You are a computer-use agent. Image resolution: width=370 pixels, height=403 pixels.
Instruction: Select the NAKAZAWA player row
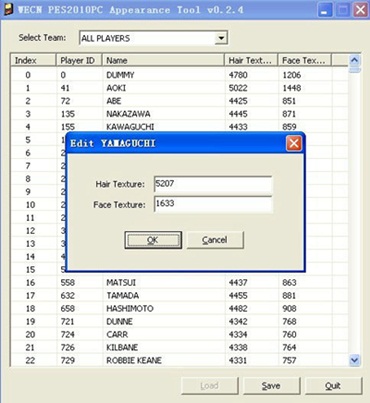pyautogui.click(x=179, y=114)
